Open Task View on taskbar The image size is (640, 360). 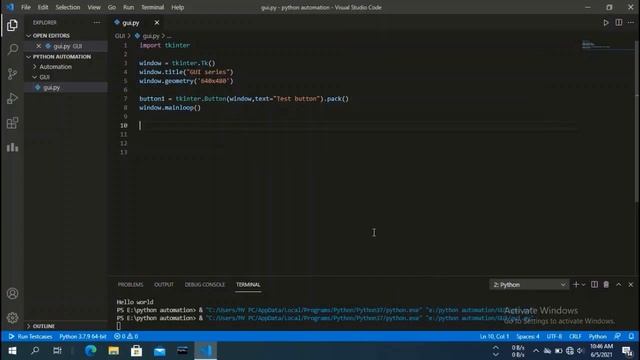[x=58, y=351]
